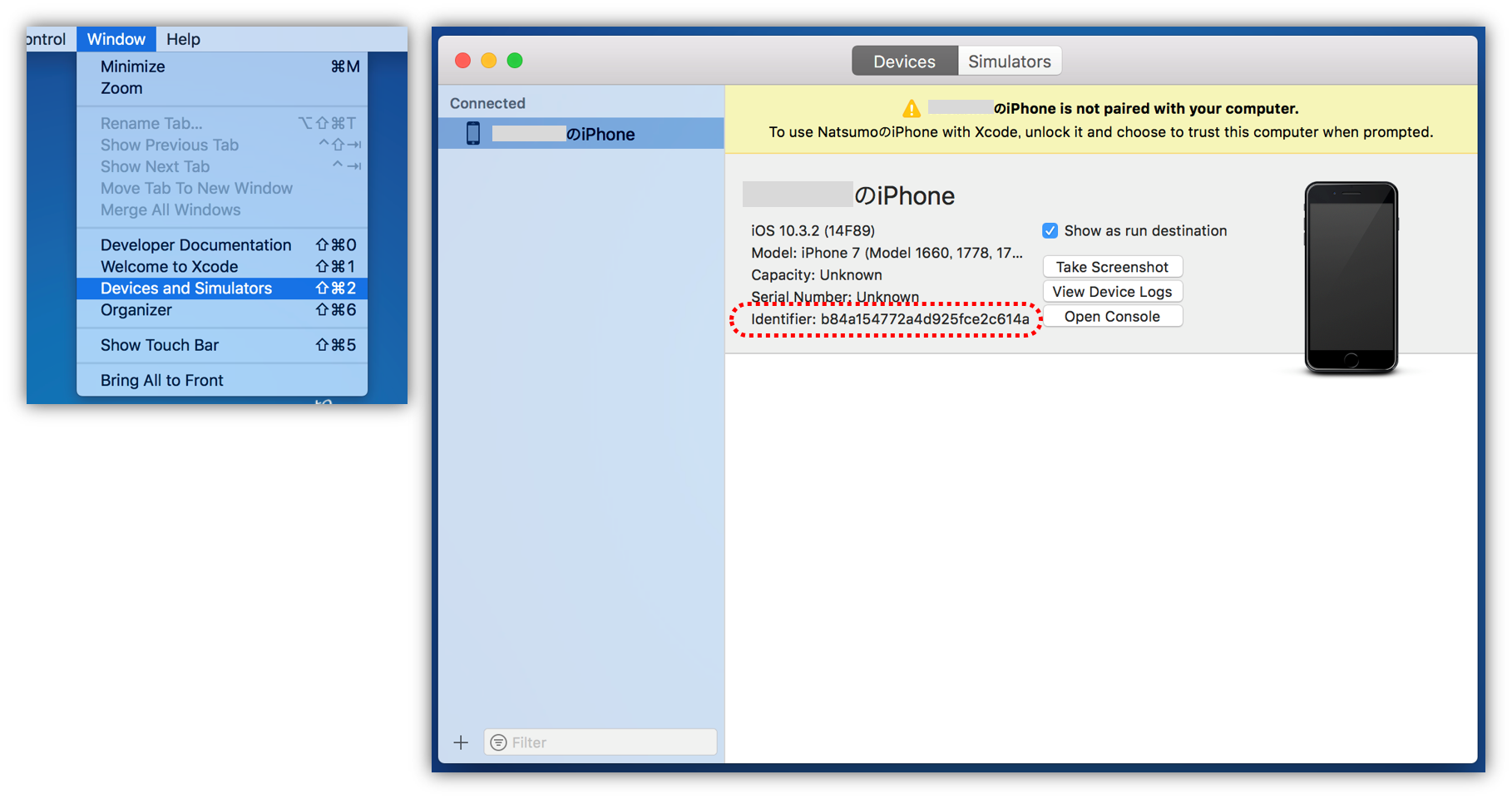Open the Help menu
Image resolution: width=1512 pixels, height=799 pixels.
click(x=183, y=39)
